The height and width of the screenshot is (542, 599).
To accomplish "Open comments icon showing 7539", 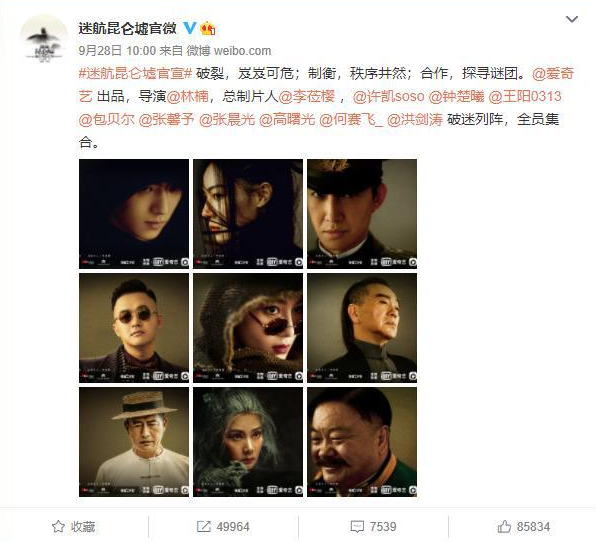I will [x=357, y=526].
